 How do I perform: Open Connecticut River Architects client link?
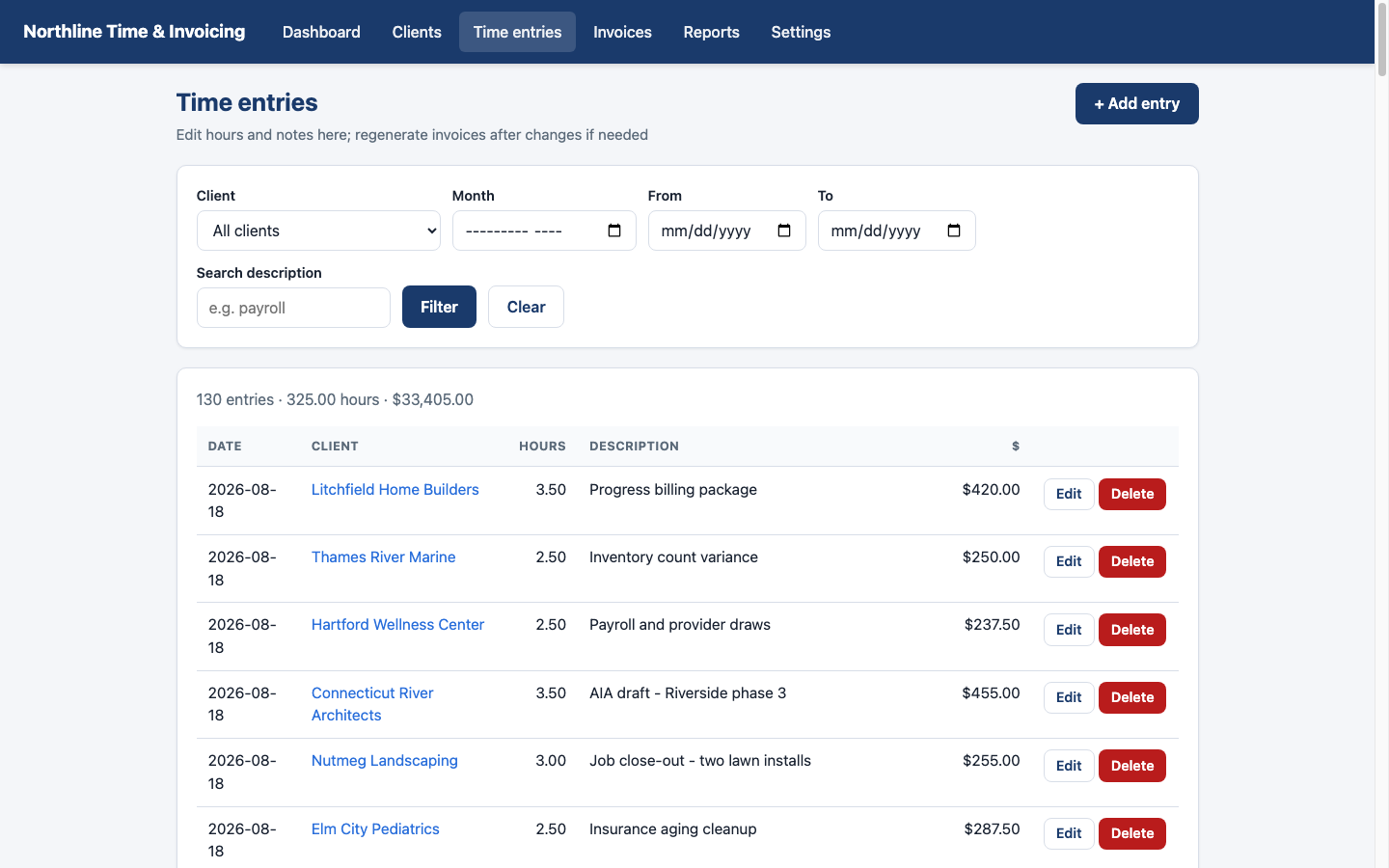coord(372,704)
